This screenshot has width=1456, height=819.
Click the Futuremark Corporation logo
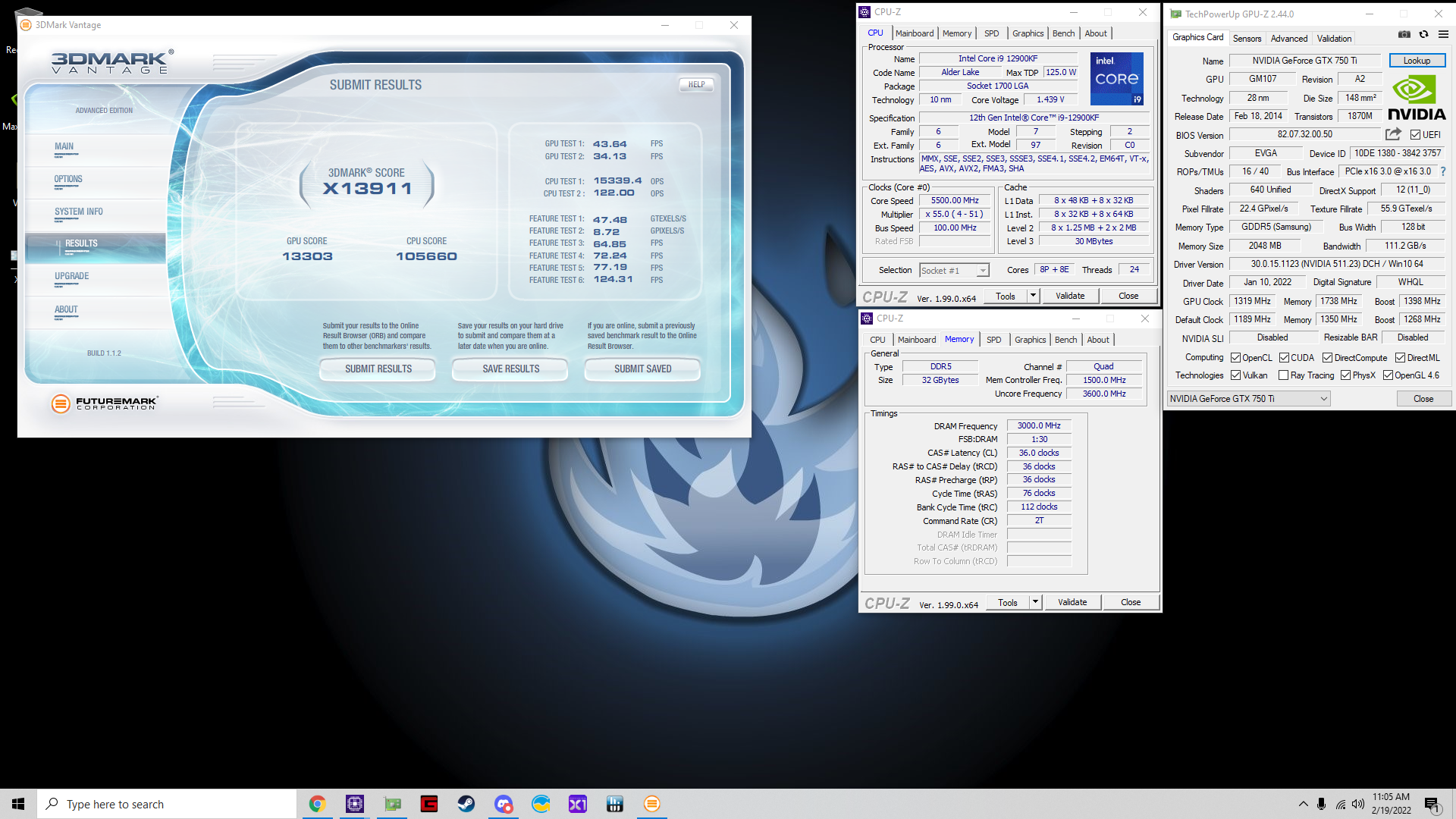pos(104,403)
